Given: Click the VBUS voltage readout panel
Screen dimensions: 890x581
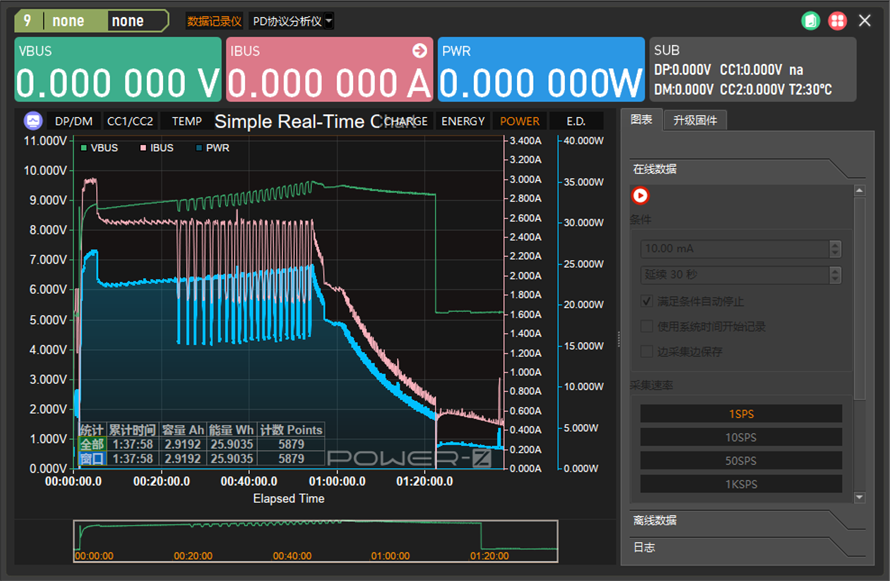Looking at the screenshot, I should click(x=118, y=69).
